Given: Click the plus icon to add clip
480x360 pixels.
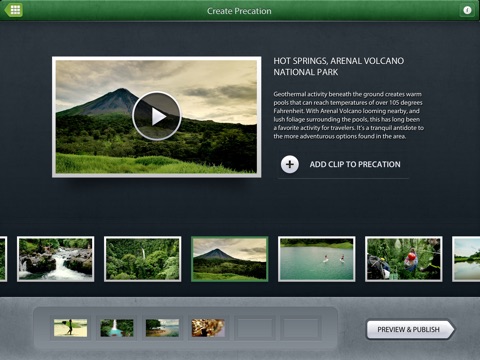Looking at the screenshot, I should click(290, 164).
